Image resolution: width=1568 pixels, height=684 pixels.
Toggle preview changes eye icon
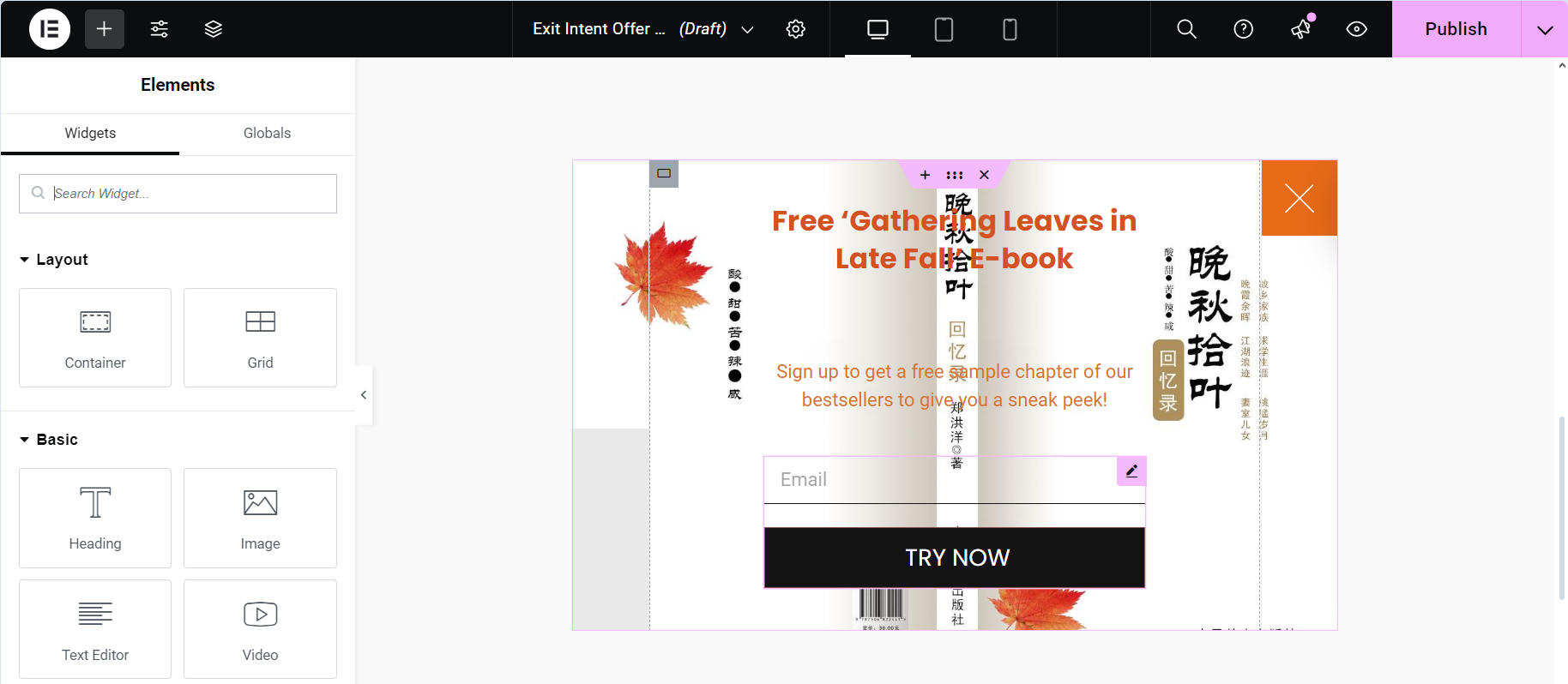click(1356, 29)
